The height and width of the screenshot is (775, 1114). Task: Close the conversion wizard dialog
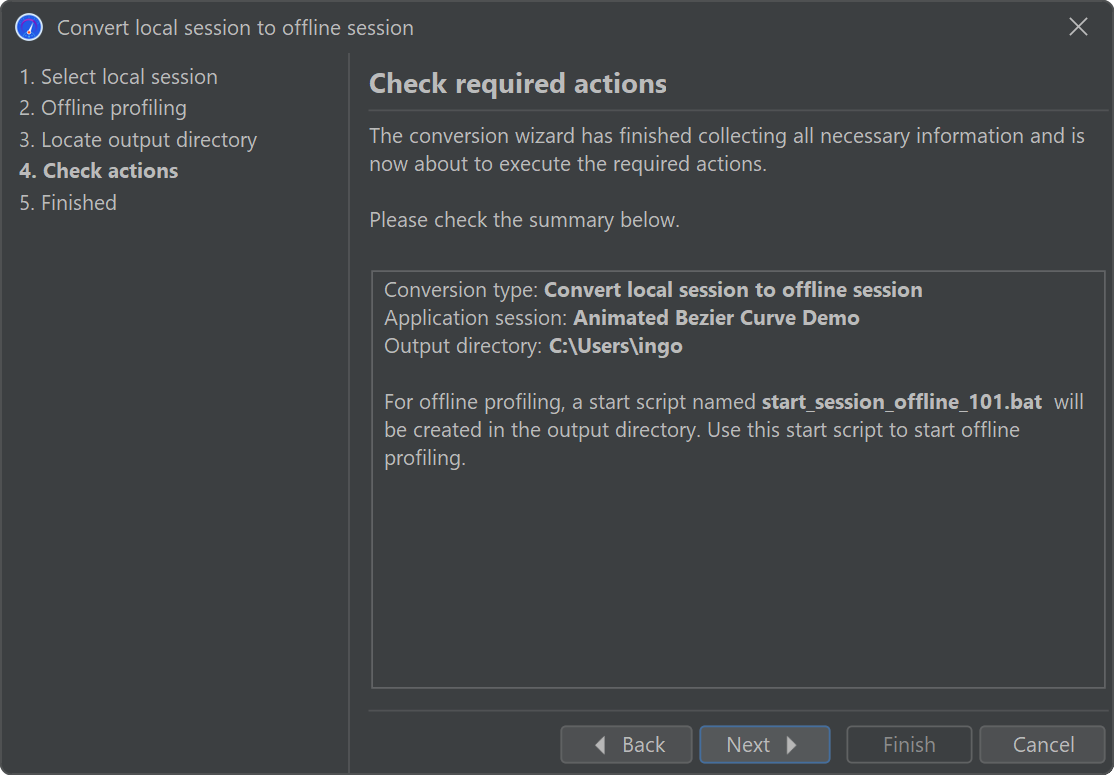(x=1078, y=28)
